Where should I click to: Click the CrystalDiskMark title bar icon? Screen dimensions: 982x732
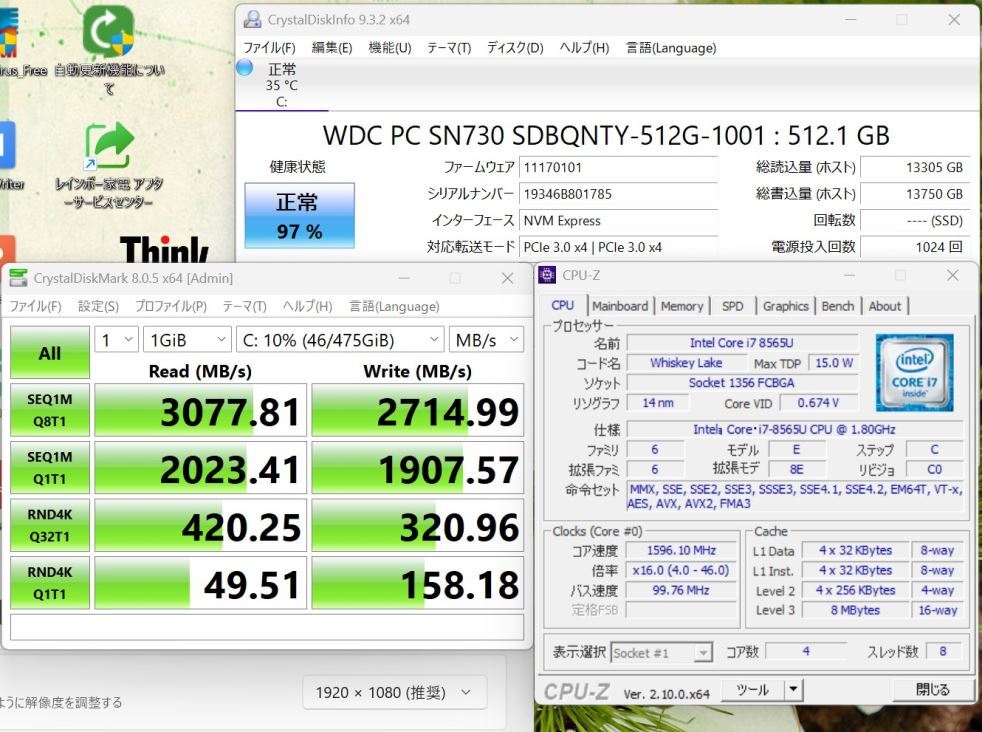18,278
